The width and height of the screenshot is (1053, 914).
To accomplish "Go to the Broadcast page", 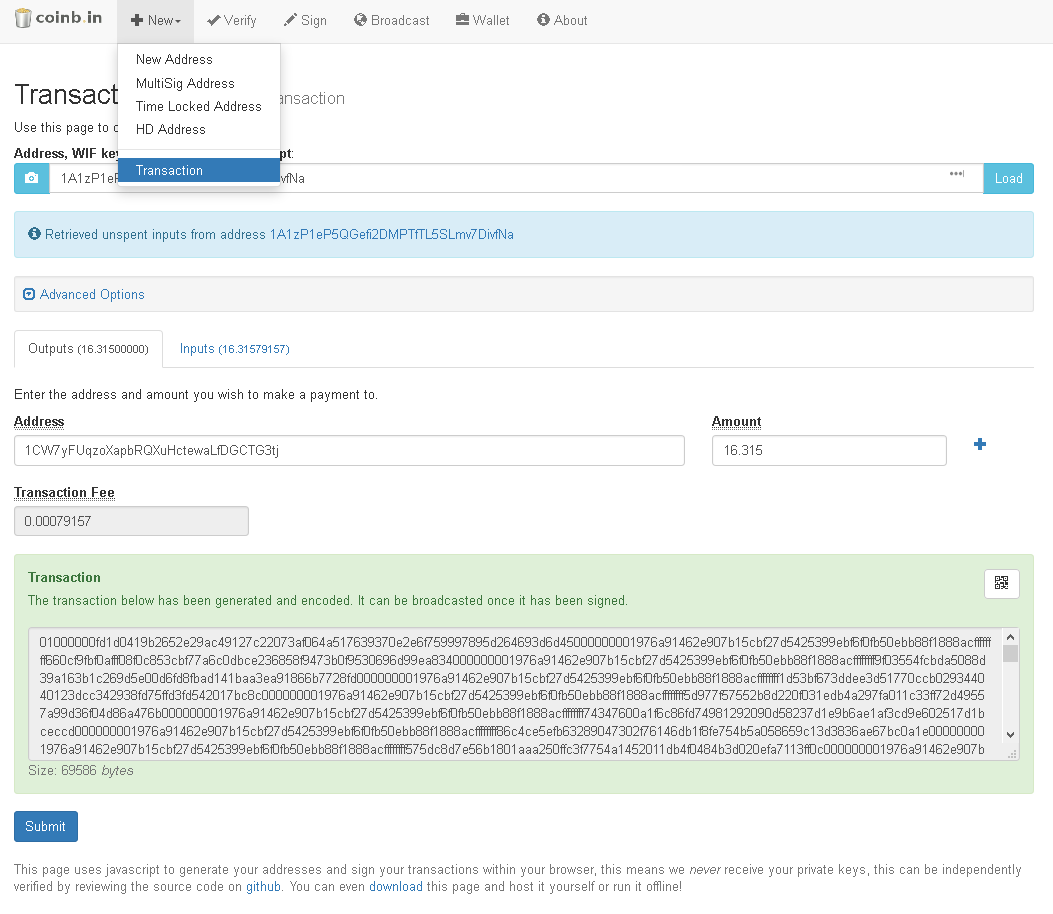I will 392,21.
